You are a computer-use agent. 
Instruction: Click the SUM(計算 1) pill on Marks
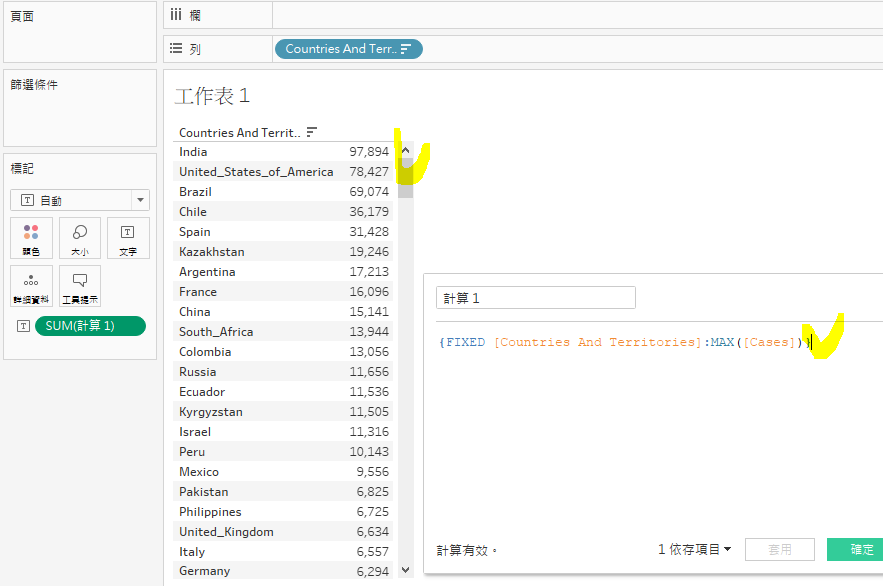[x=90, y=326]
